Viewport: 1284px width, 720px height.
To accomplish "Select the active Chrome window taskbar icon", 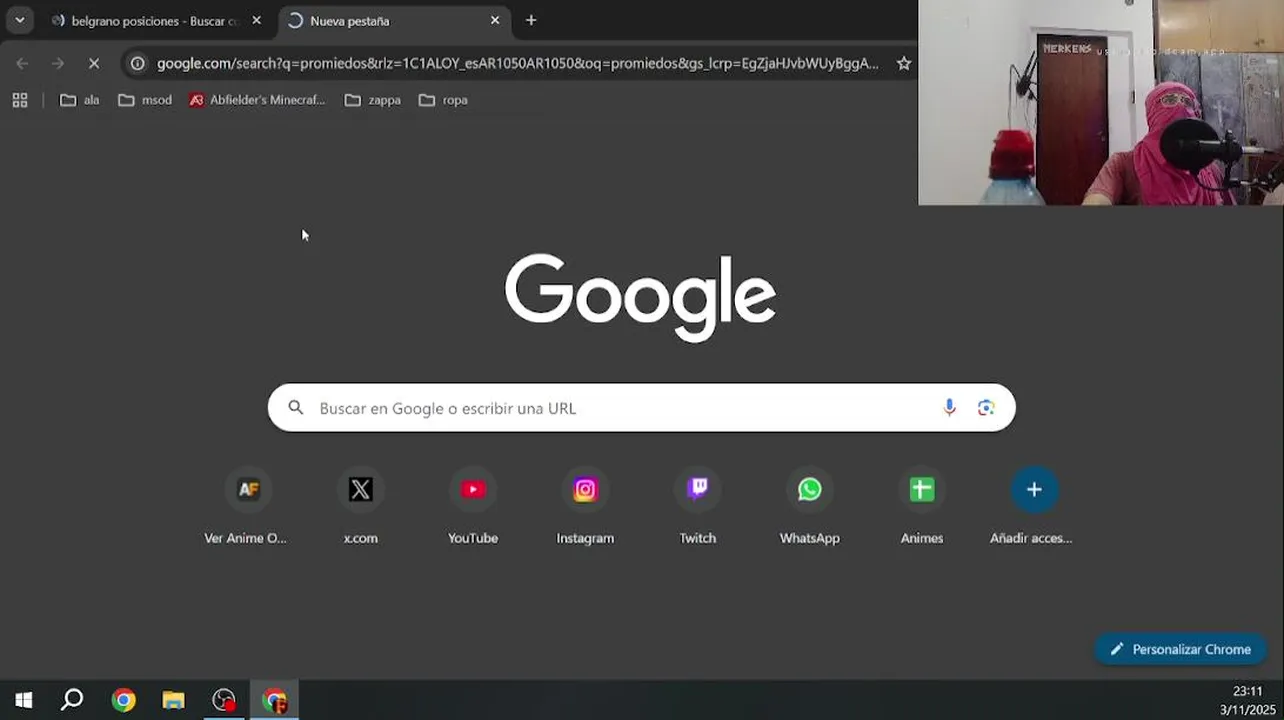I will (x=274, y=700).
